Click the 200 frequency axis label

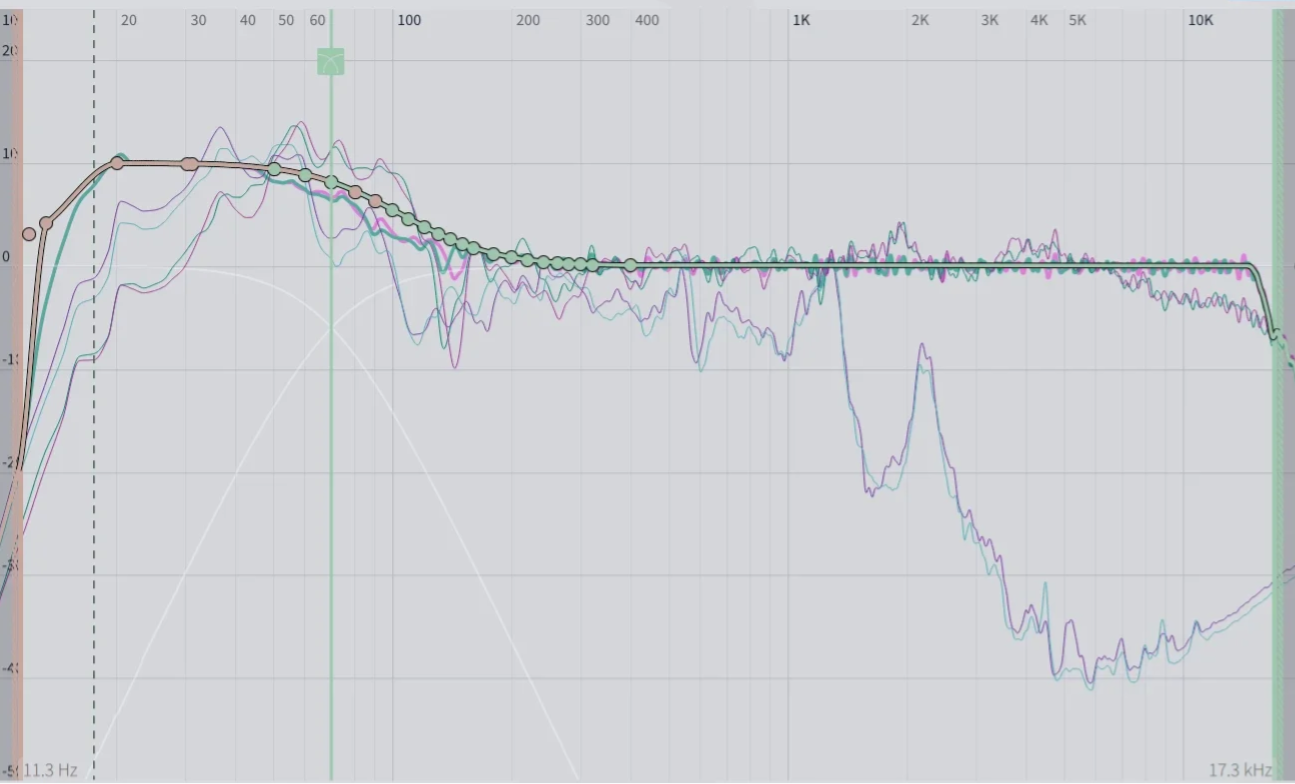(x=528, y=20)
